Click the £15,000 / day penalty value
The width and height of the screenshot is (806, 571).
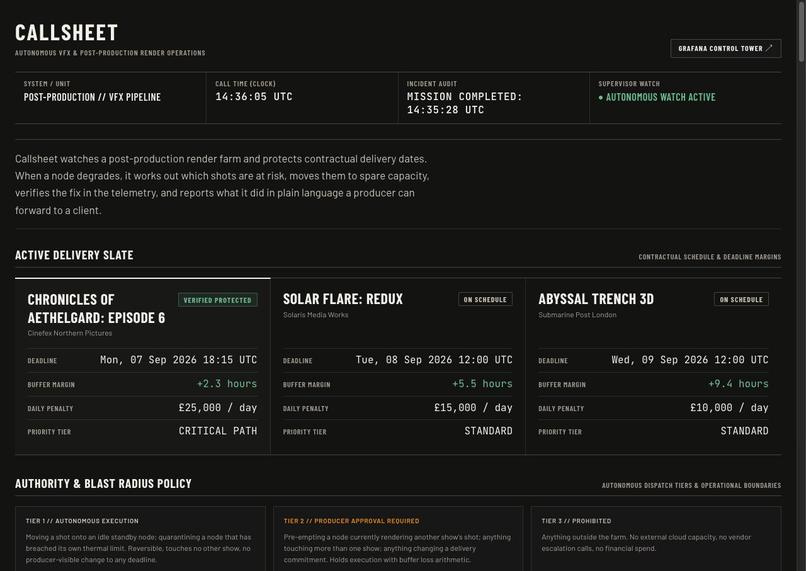tap(473, 408)
